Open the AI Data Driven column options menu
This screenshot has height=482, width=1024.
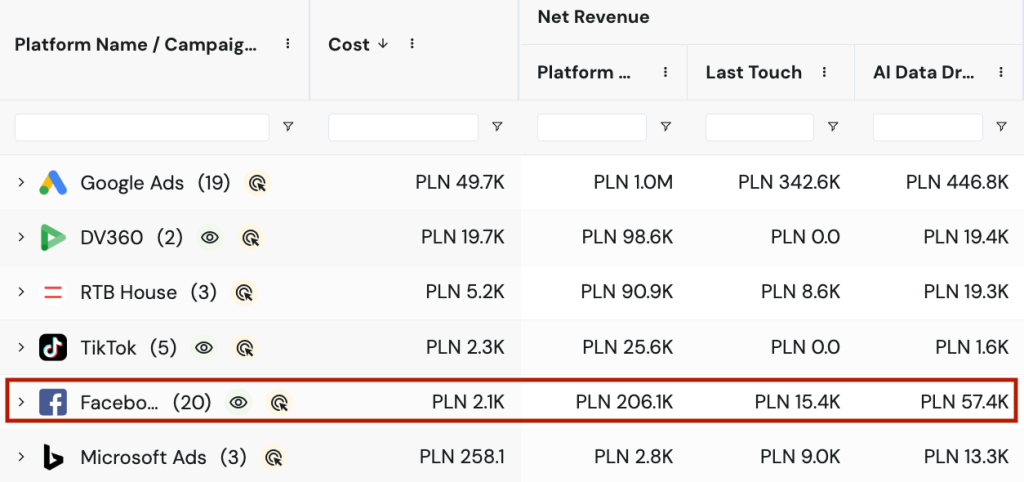pyautogui.click(x=1001, y=72)
